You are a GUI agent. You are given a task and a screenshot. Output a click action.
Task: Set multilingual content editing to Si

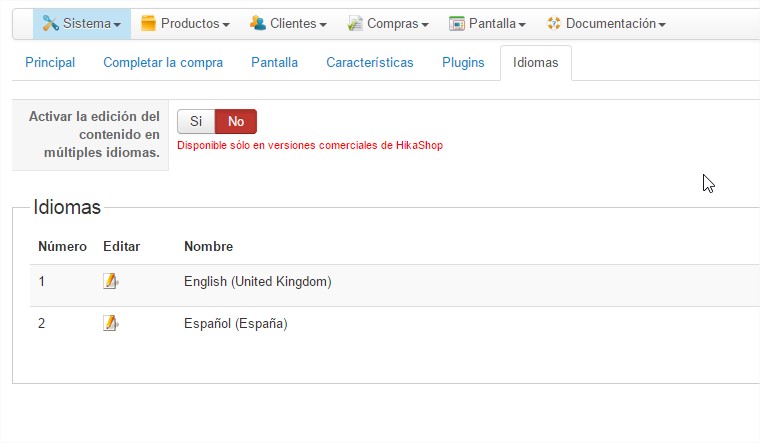coord(196,121)
